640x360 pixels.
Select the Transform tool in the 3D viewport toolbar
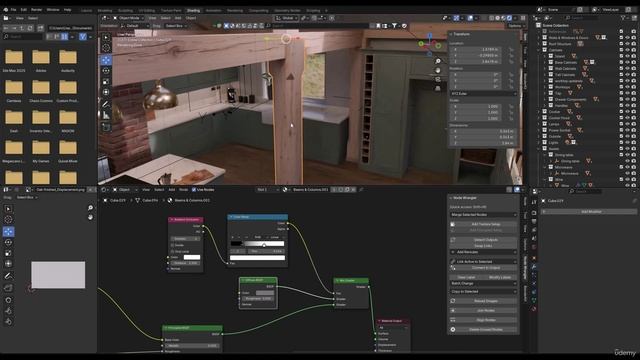point(106,93)
